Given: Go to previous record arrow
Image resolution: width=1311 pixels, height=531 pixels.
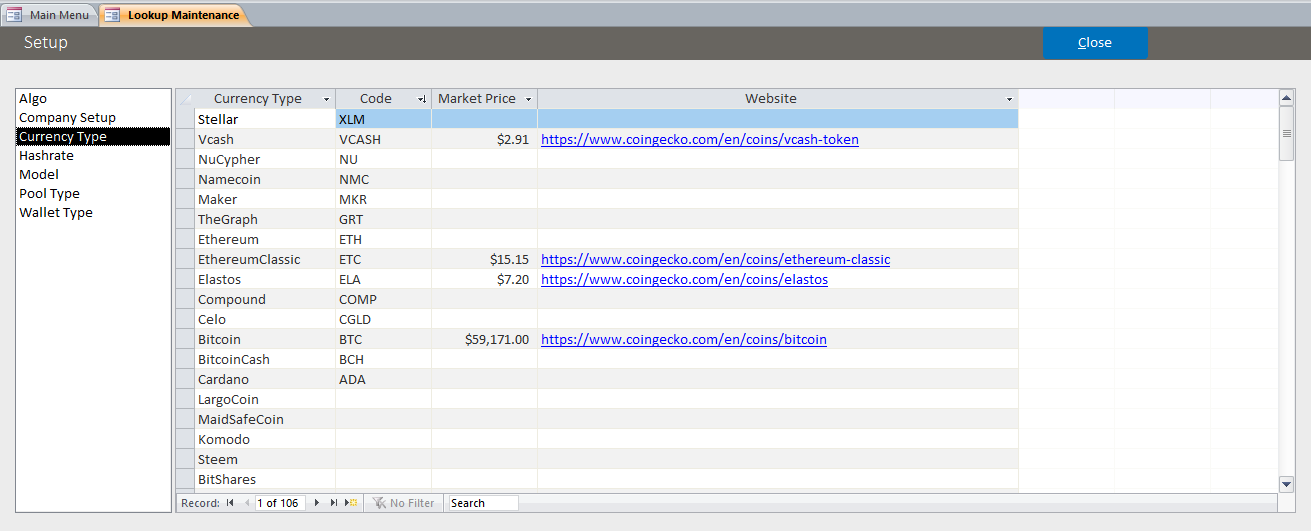Looking at the screenshot, I should pyautogui.click(x=247, y=503).
